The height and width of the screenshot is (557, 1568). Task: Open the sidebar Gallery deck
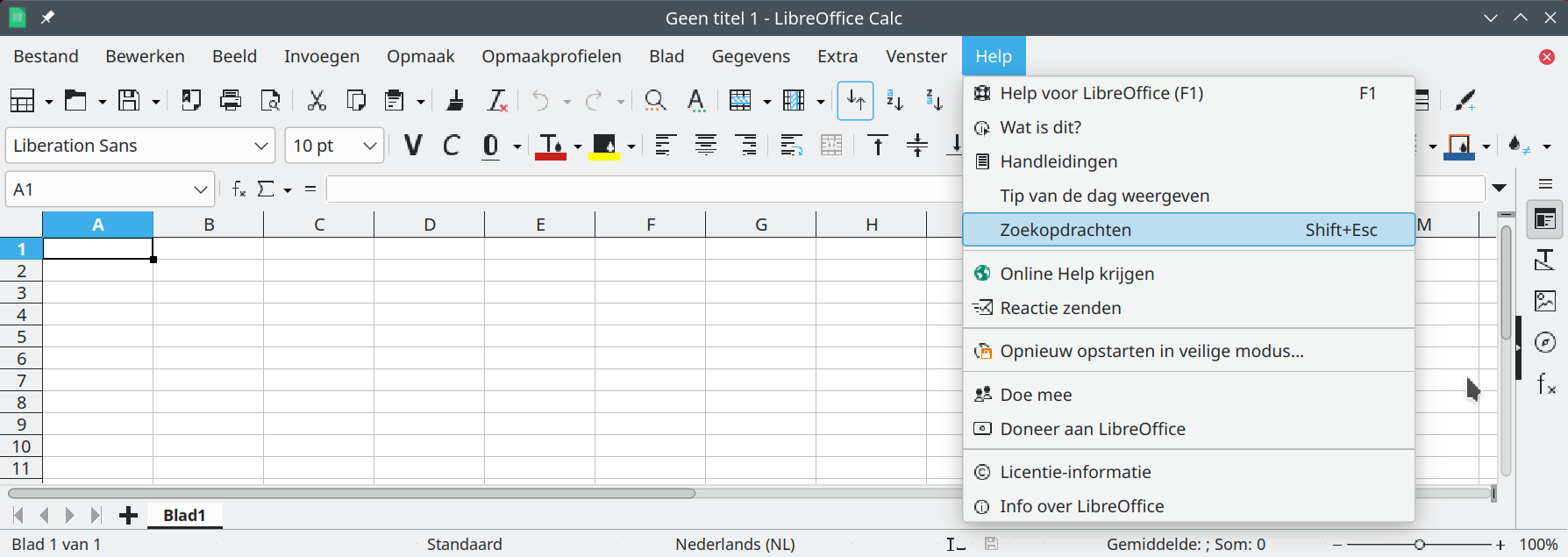point(1545,301)
